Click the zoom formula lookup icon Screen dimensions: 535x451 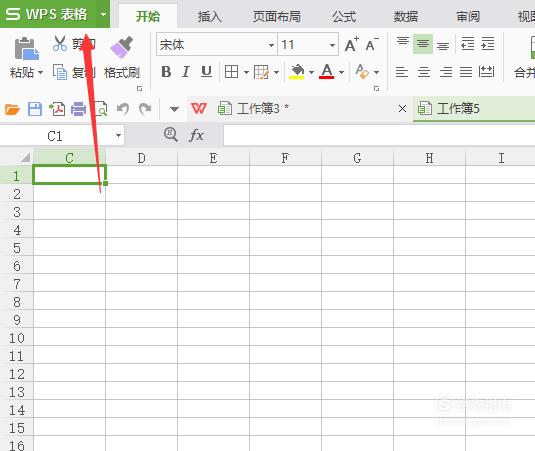coord(171,135)
